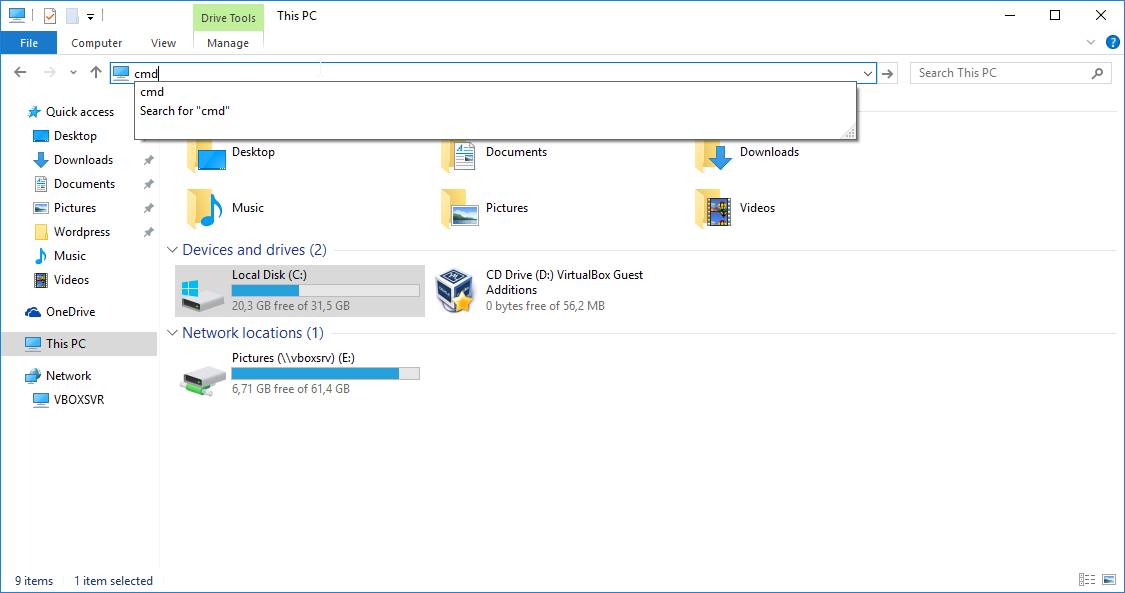This screenshot has height=593, width=1125.
Task: Click the Forward navigation arrow
Action: [50, 72]
